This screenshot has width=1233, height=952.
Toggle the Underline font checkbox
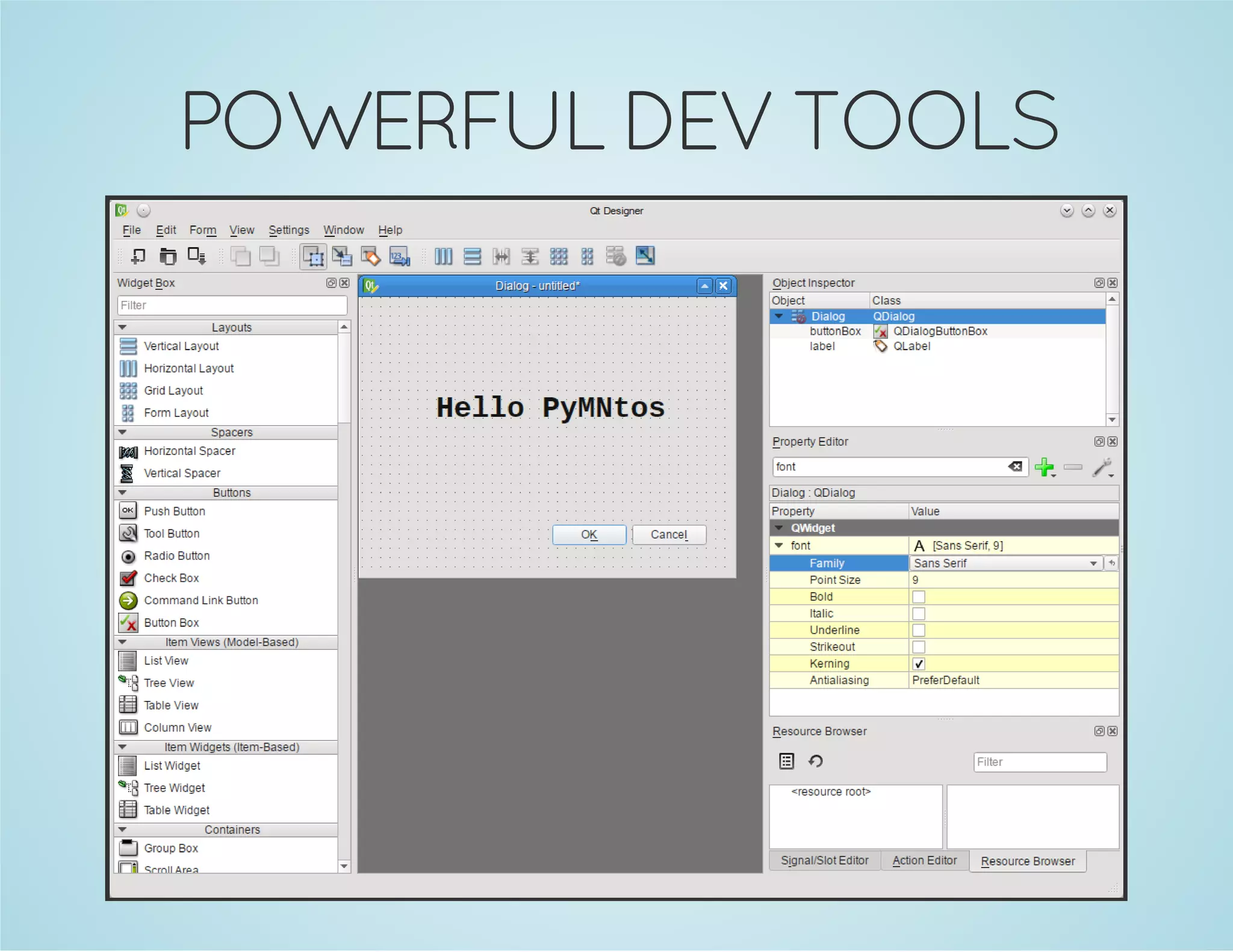point(918,630)
